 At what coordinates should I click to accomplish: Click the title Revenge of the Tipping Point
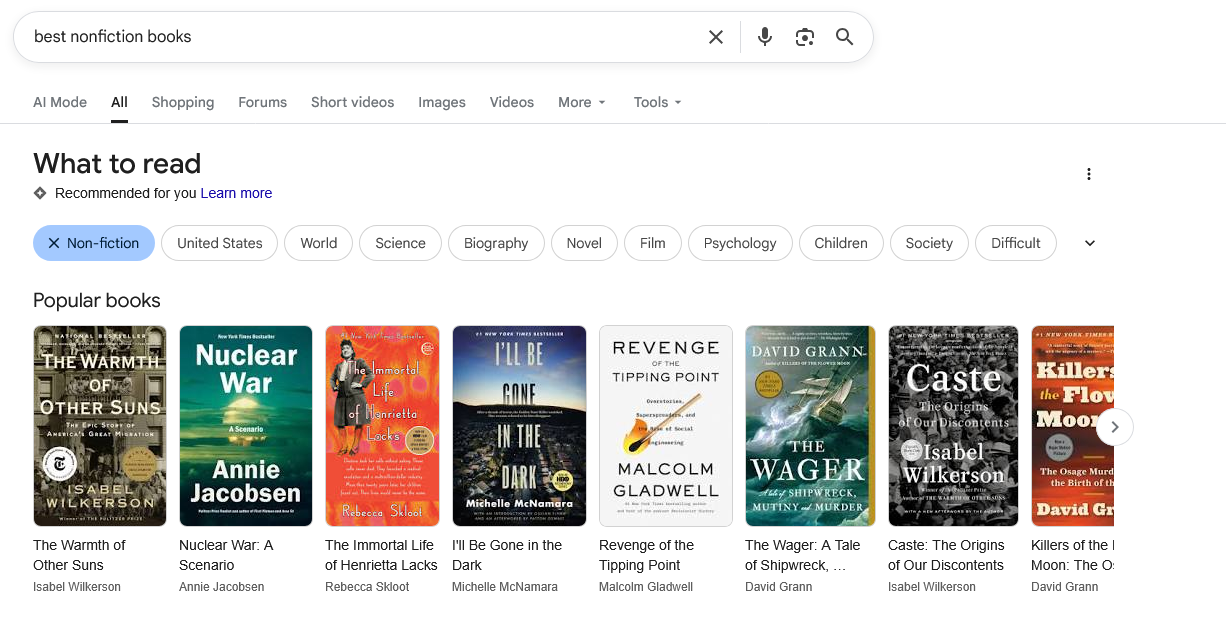646,555
